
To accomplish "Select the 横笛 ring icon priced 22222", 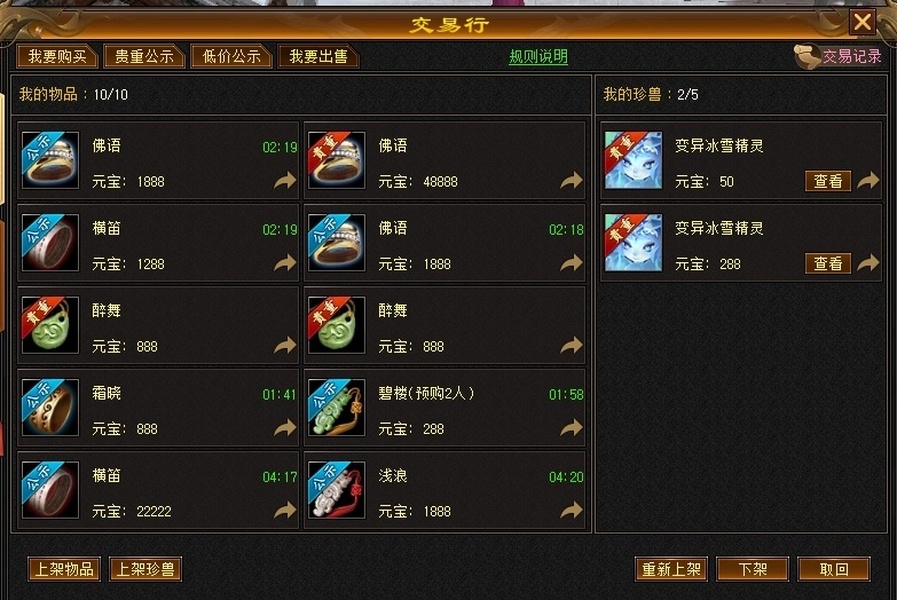I will coord(50,490).
